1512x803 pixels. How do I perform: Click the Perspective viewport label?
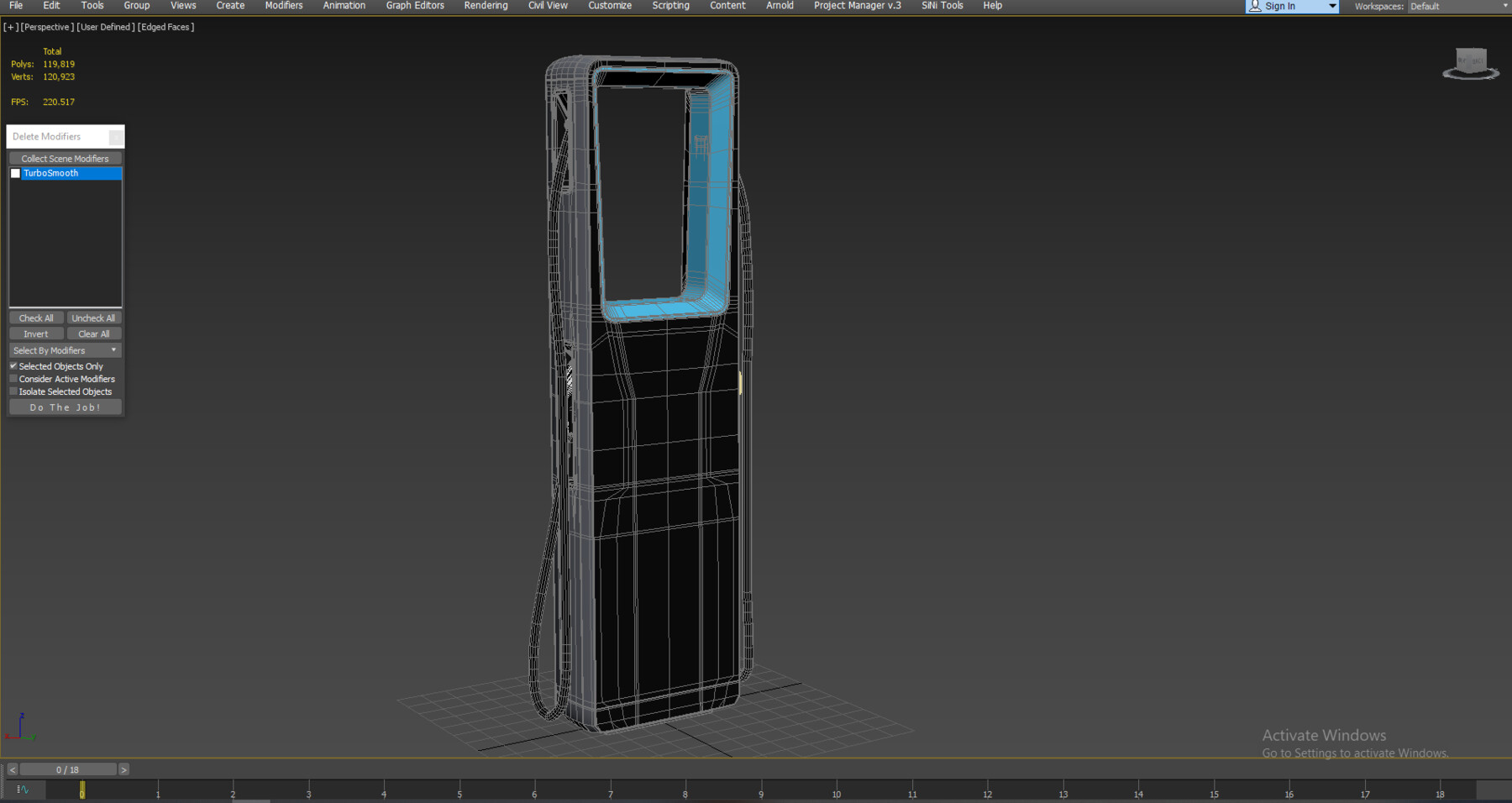[45, 26]
